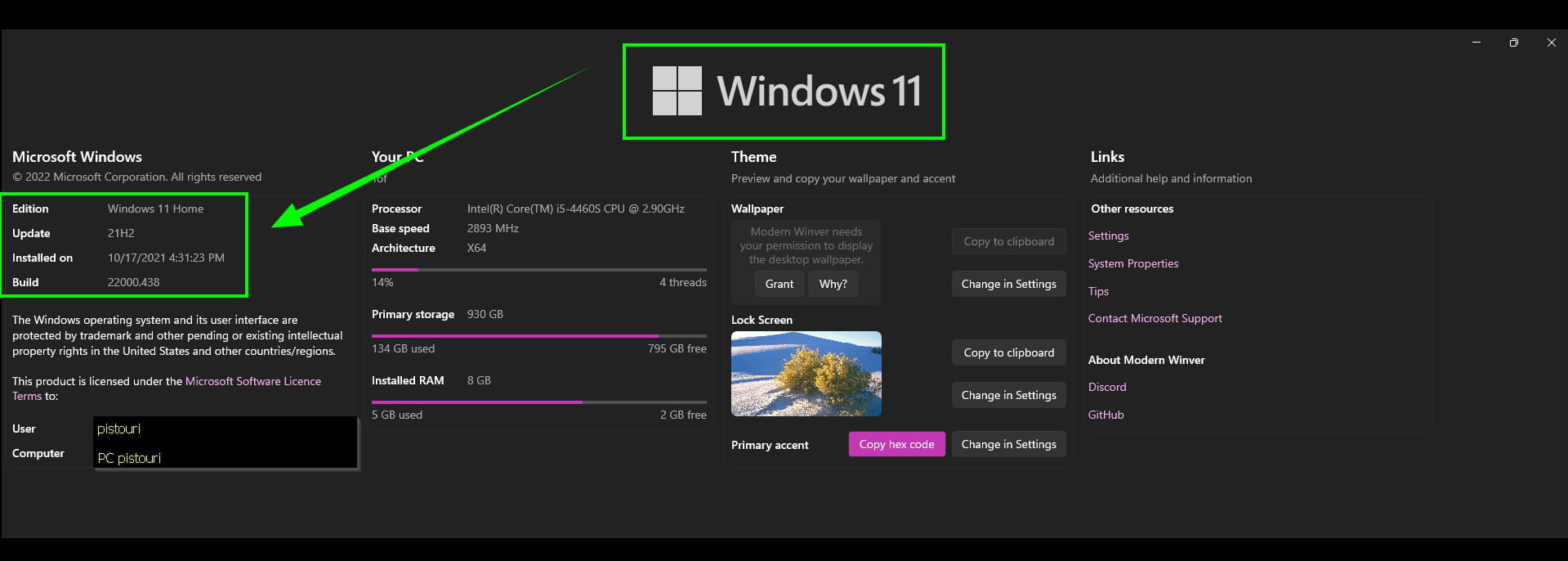The height and width of the screenshot is (561, 1568).
Task: Click the processor usage progress bar
Action: pos(539,269)
